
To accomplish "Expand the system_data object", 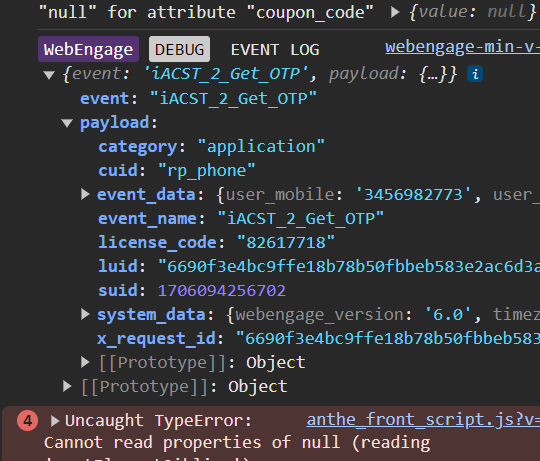I will (85, 314).
